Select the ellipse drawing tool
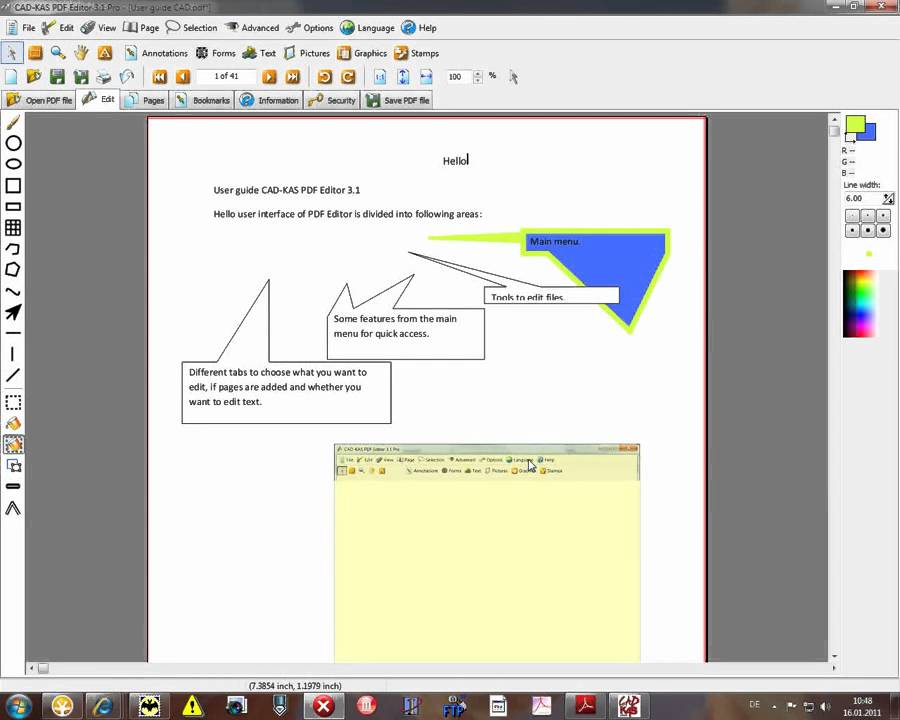900x720 pixels. [x=13, y=164]
